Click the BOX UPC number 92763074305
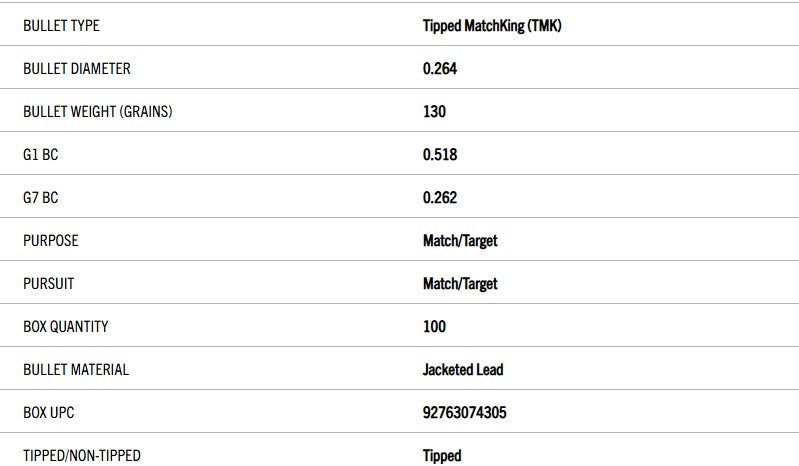Viewport: 799px width, 466px height. [x=465, y=412]
